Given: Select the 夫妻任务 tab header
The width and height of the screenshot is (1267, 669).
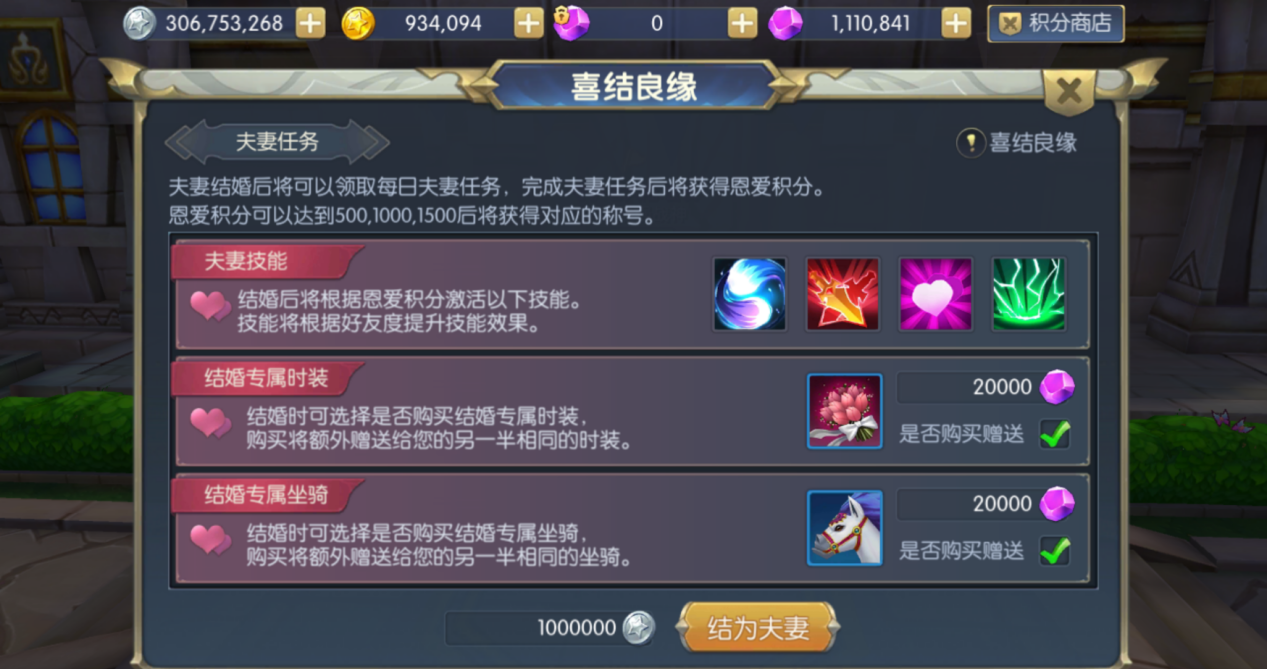Looking at the screenshot, I should (277, 142).
